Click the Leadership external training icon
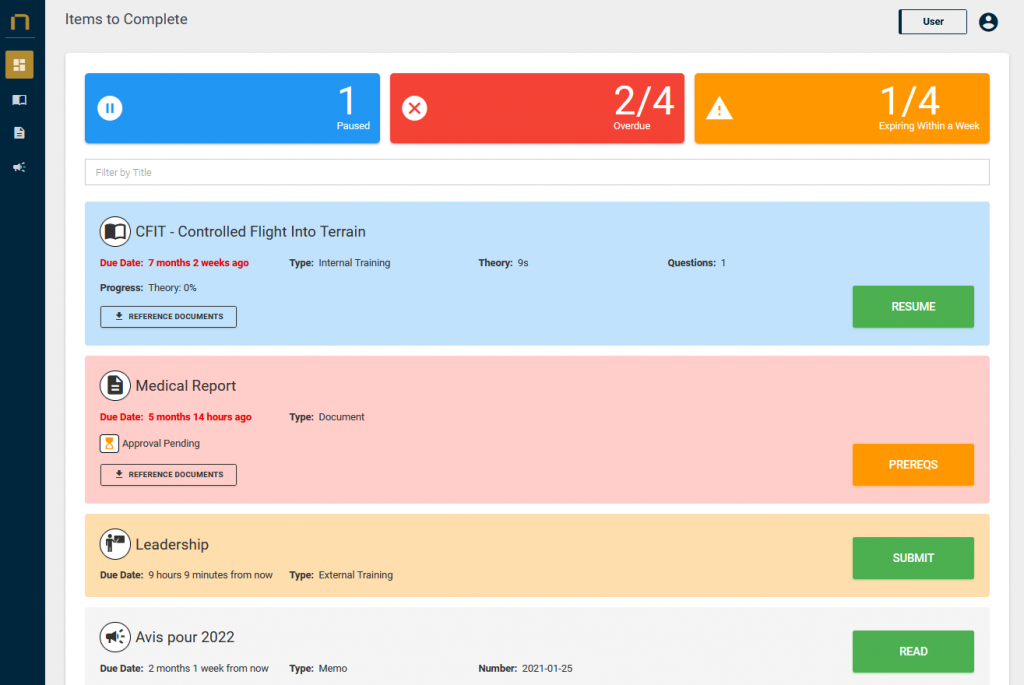The height and width of the screenshot is (685, 1024). (115, 544)
